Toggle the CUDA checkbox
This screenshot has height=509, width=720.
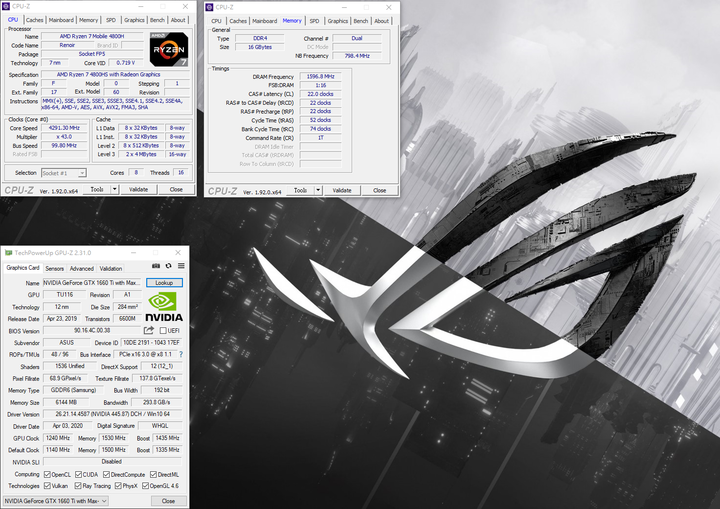pyautogui.click(x=78, y=474)
